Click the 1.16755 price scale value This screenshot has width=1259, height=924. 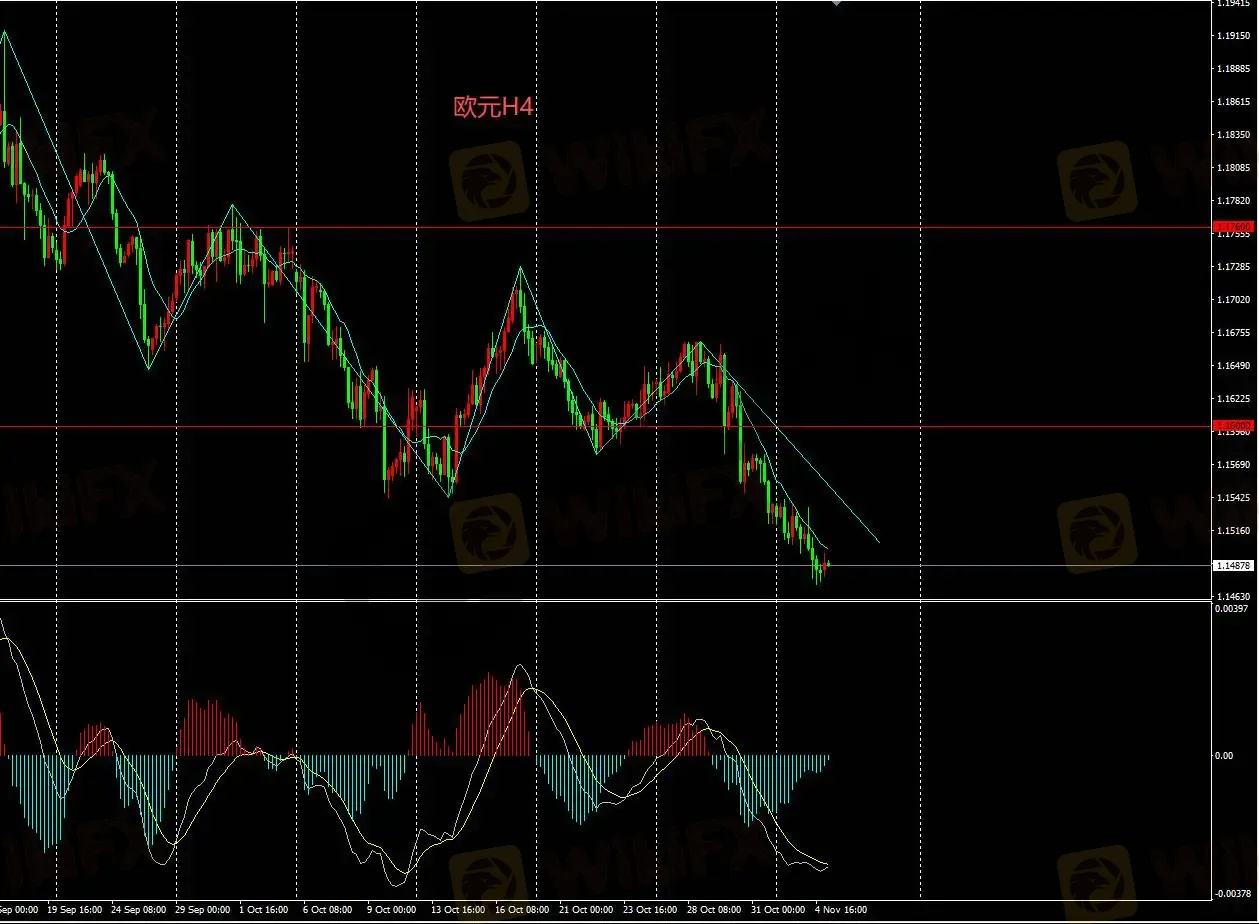(1233, 333)
